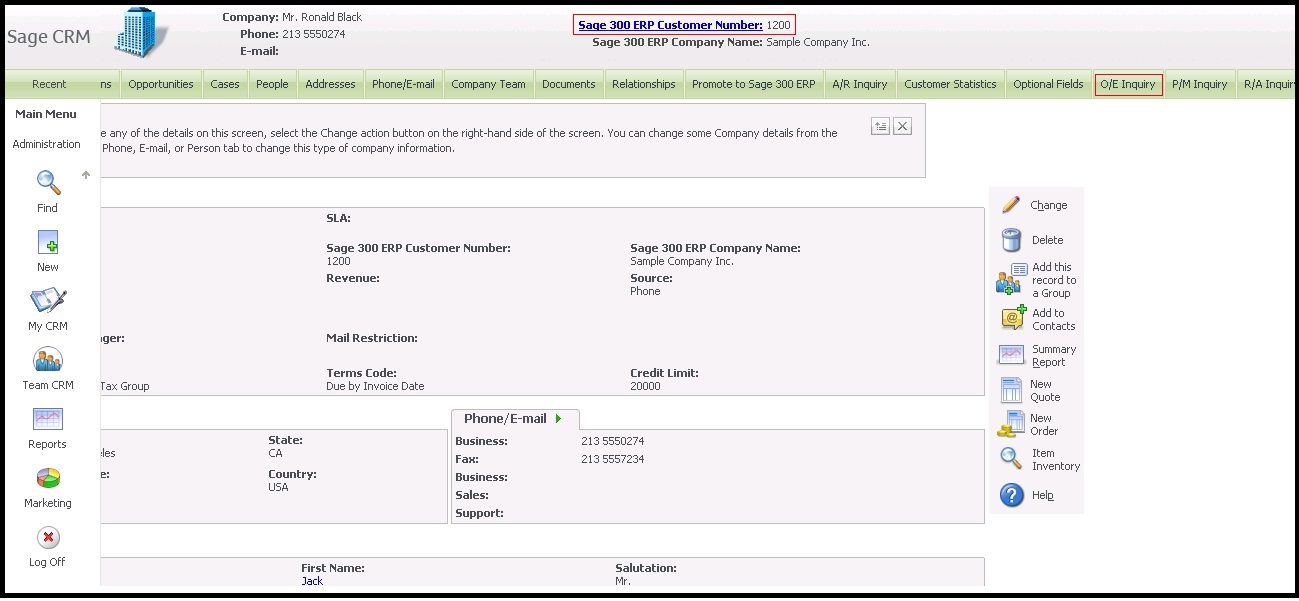Open the Help question mark icon
Image resolution: width=1299 pixels, height=601 pixels.
1012,495
